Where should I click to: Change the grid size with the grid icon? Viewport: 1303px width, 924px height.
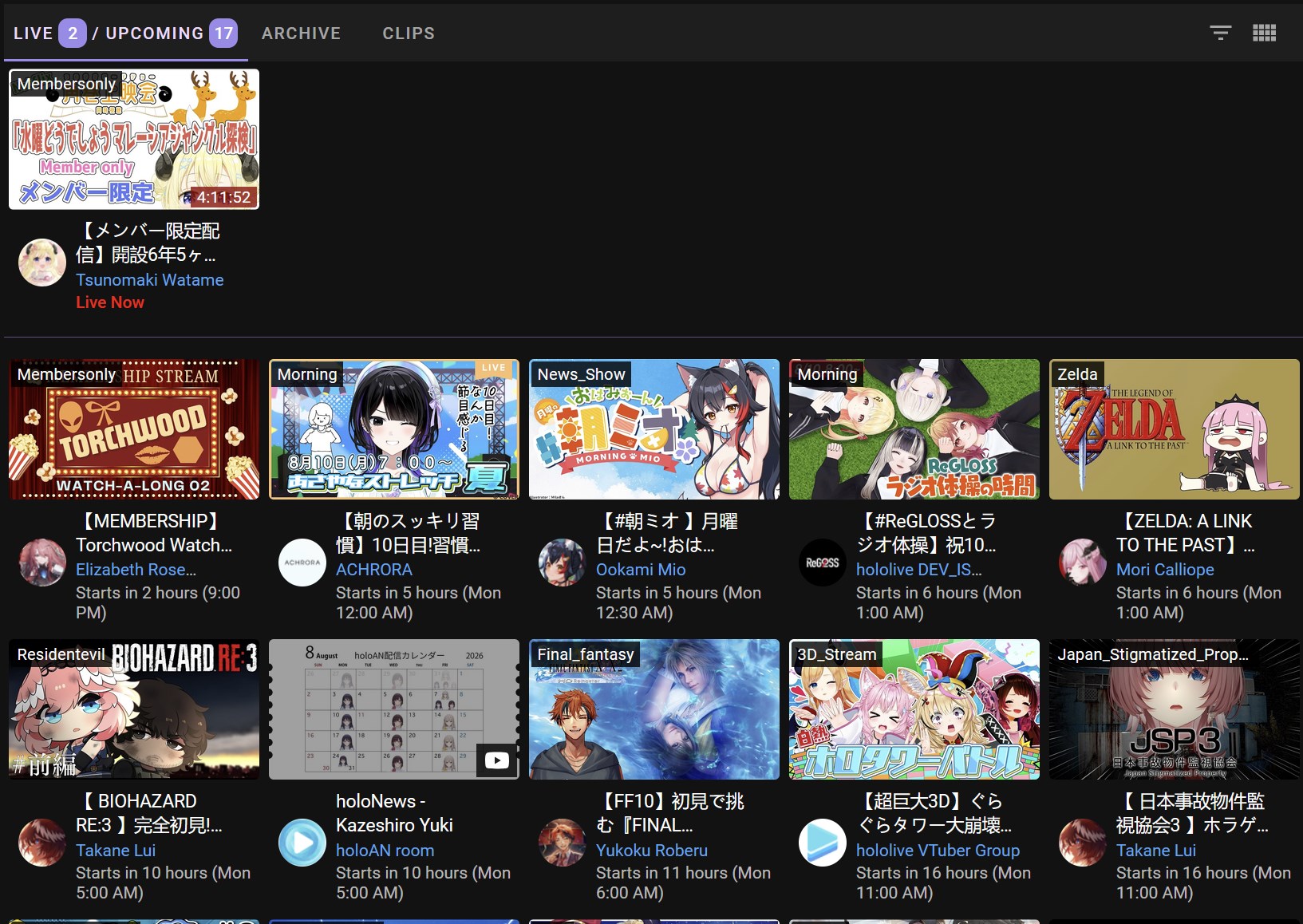click(x=1265, y=33)
